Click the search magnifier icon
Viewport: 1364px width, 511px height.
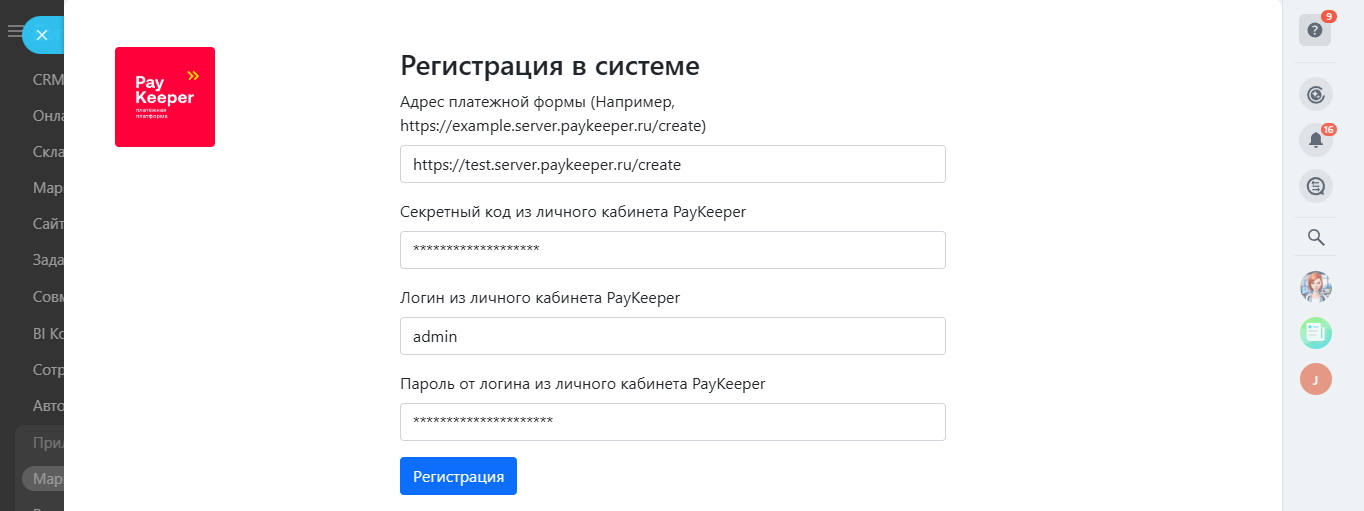point(1316,238)
